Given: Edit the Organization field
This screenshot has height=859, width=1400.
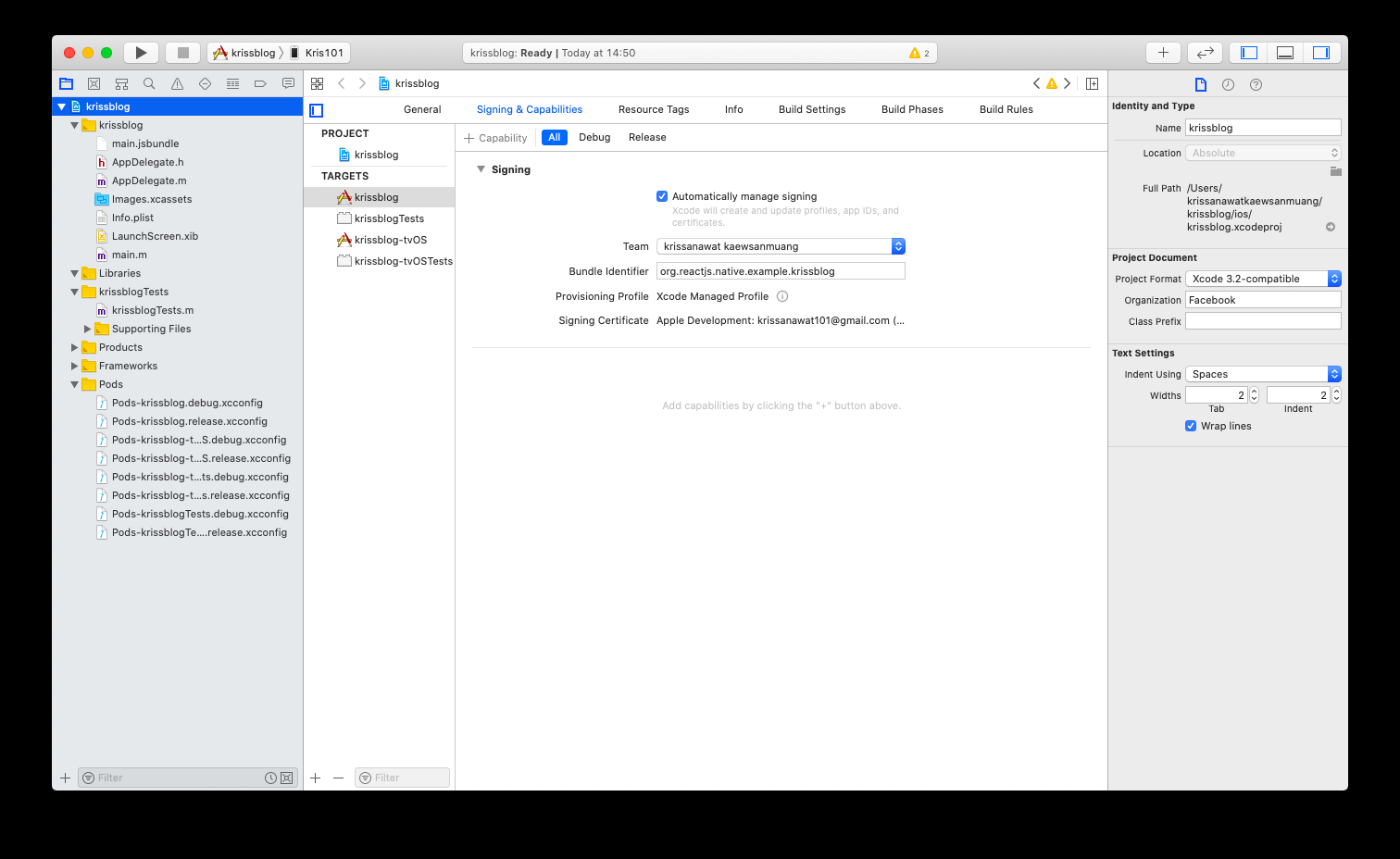Looking at the screenshot, I should coord(1263,300).
